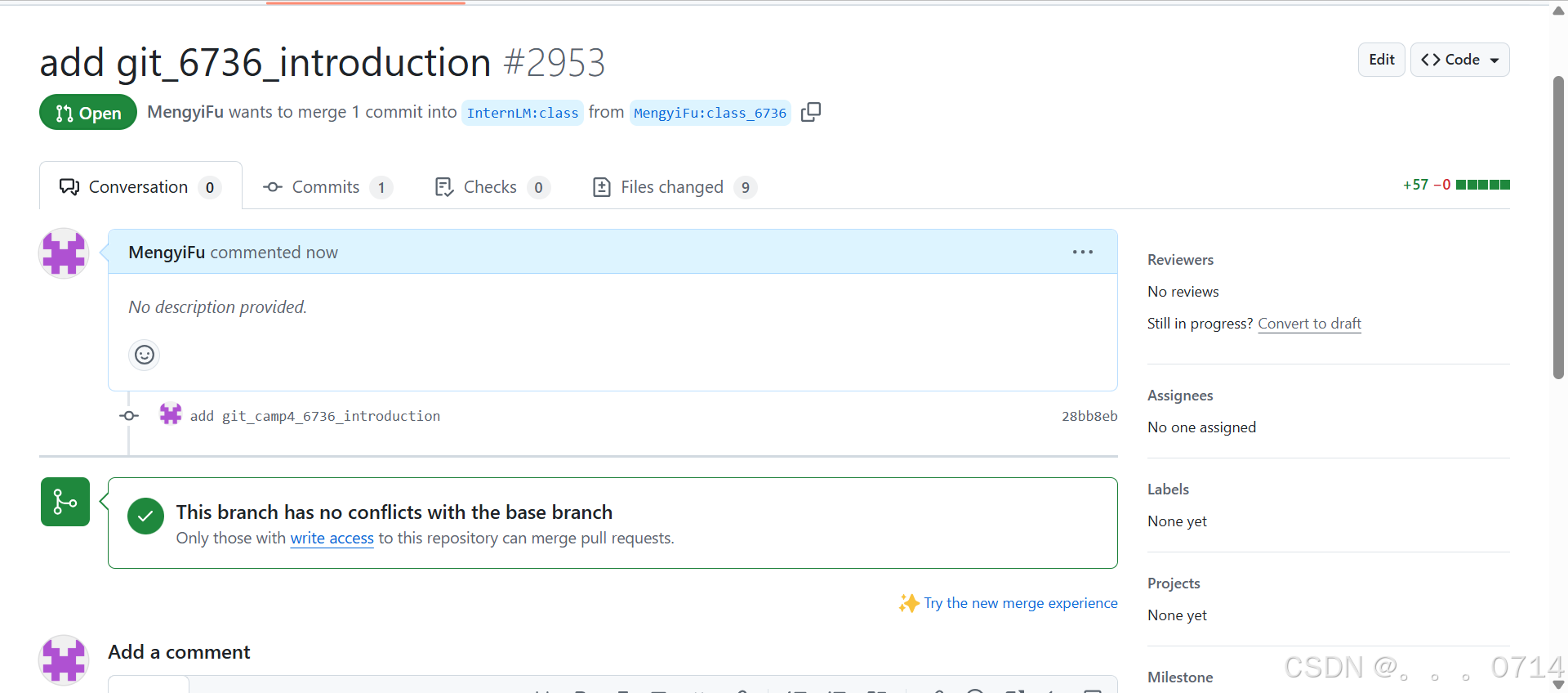The image size is (1568, 693).
Task: Open commit hash 28bb8eb
Action: pyautogui.click(x=1089, y=416)
